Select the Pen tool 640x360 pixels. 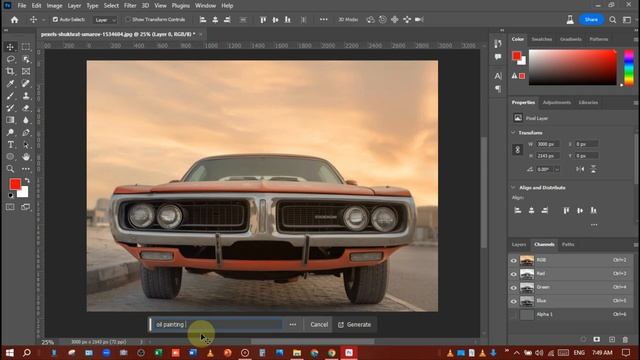(x=26, y=132)
